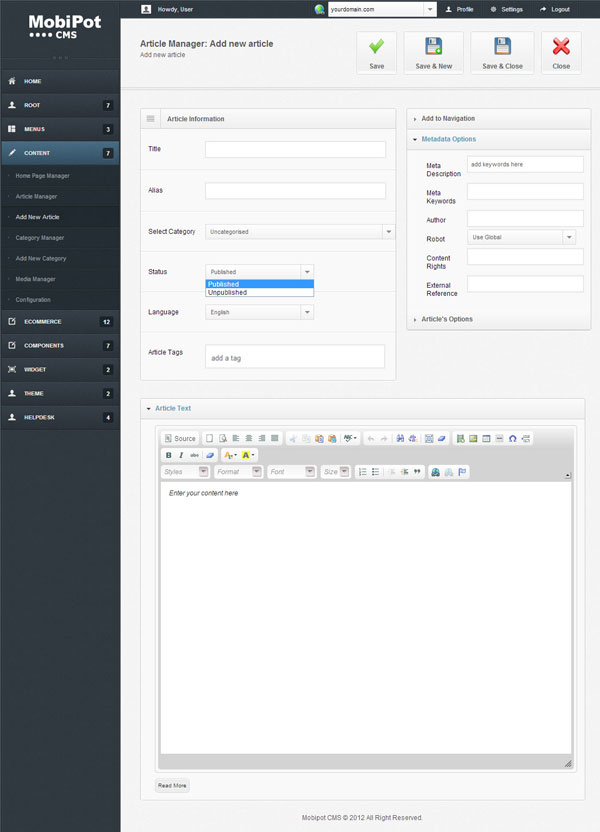Click the Find binoculars icon
This screenshot has height=832, width=600.
tap(400, 438)
